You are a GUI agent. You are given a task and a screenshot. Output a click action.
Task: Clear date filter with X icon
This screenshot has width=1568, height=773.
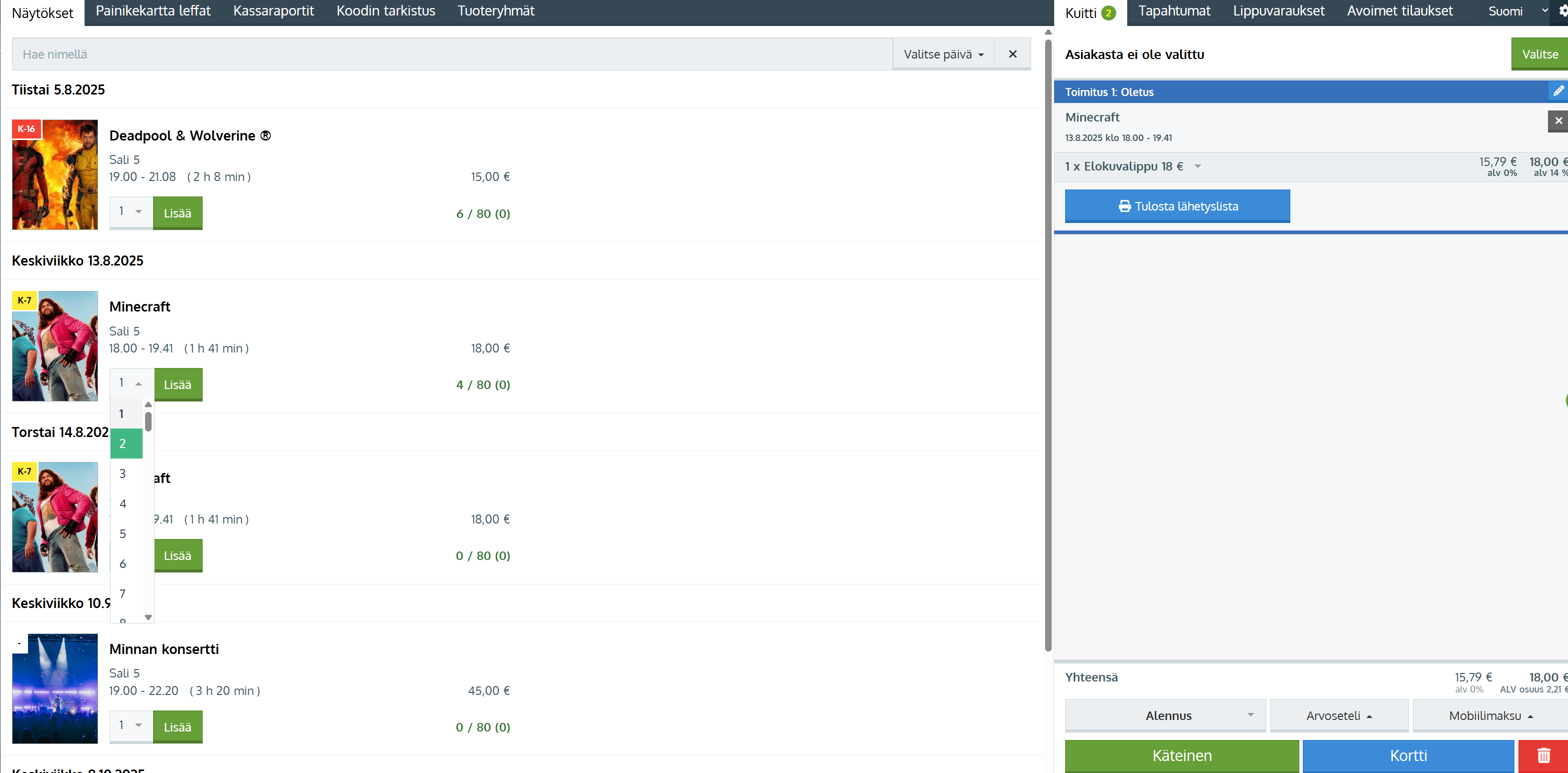click(1012, 54)
